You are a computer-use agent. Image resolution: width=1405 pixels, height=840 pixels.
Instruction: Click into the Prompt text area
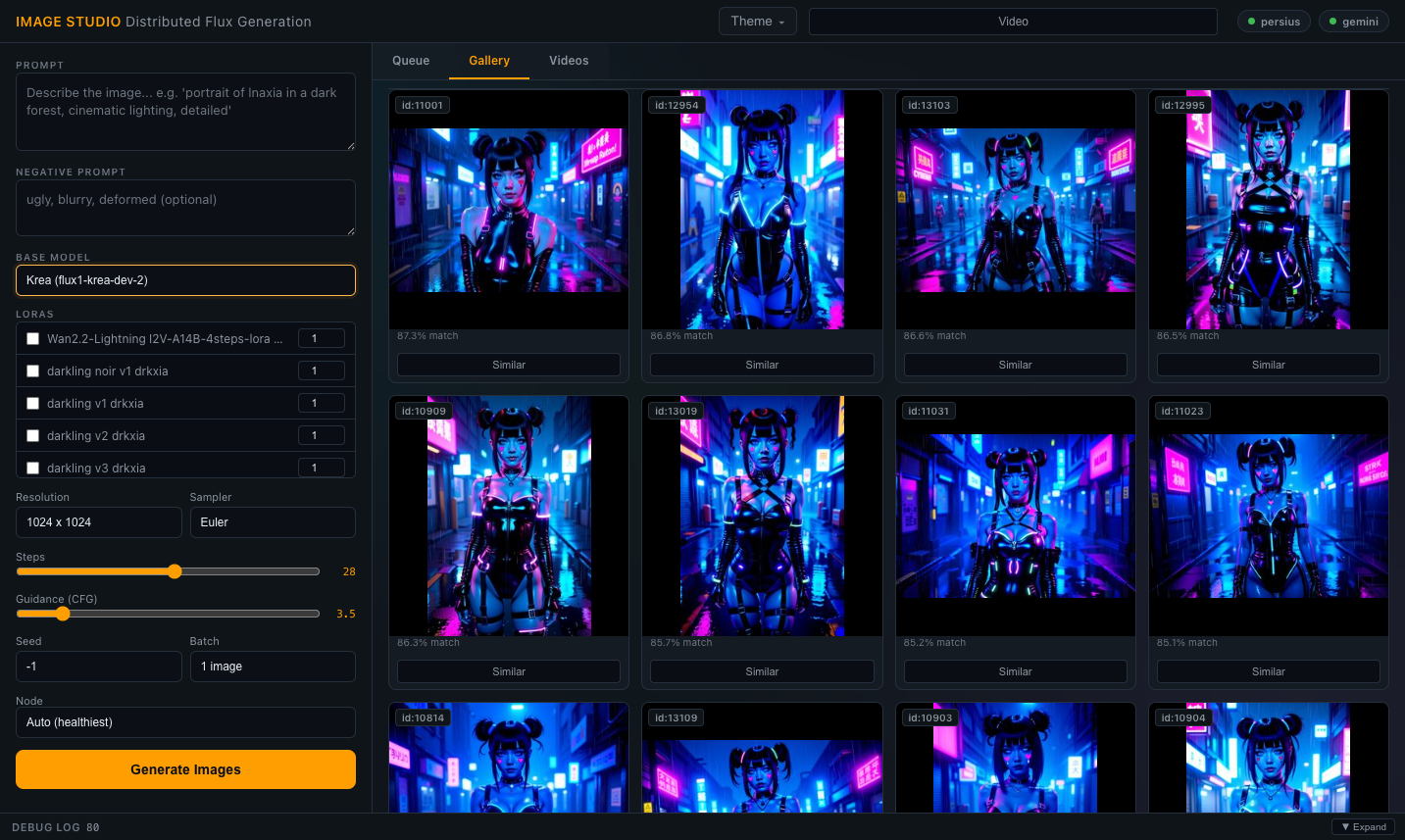pyautogui.click(x=185, y=111)
